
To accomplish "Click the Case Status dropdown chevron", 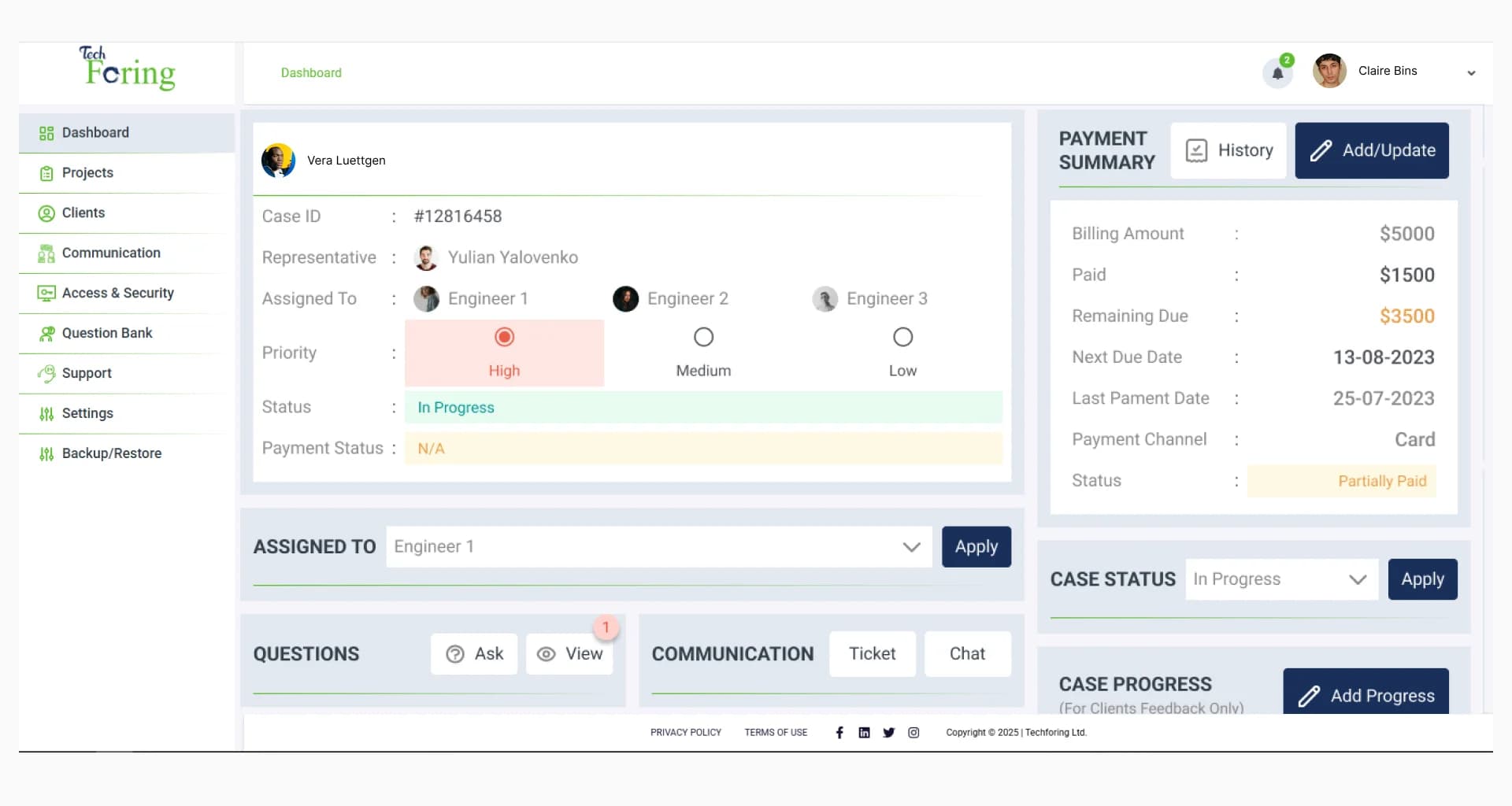I will [x=1358, y=580].
